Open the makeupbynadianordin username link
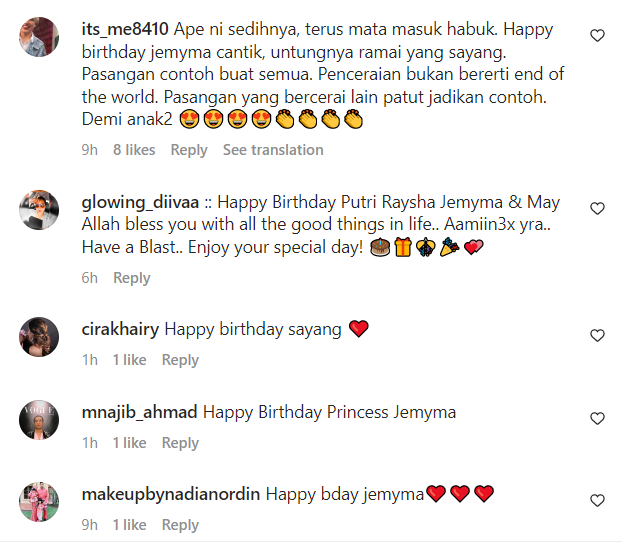Screen dimensions: 622x544 171,494
